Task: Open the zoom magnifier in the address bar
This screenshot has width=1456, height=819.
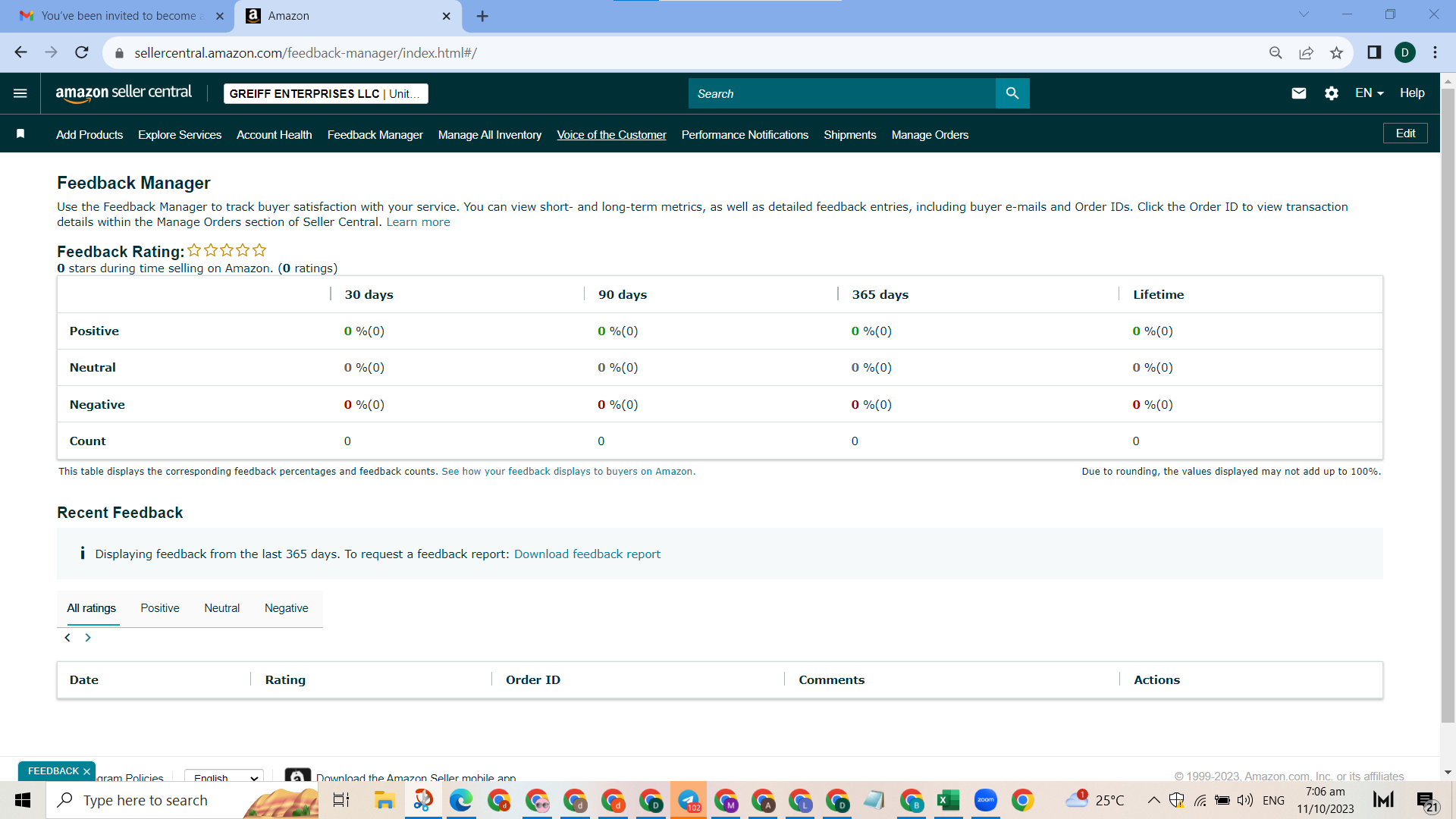Action: click(x=1276, y=52)
